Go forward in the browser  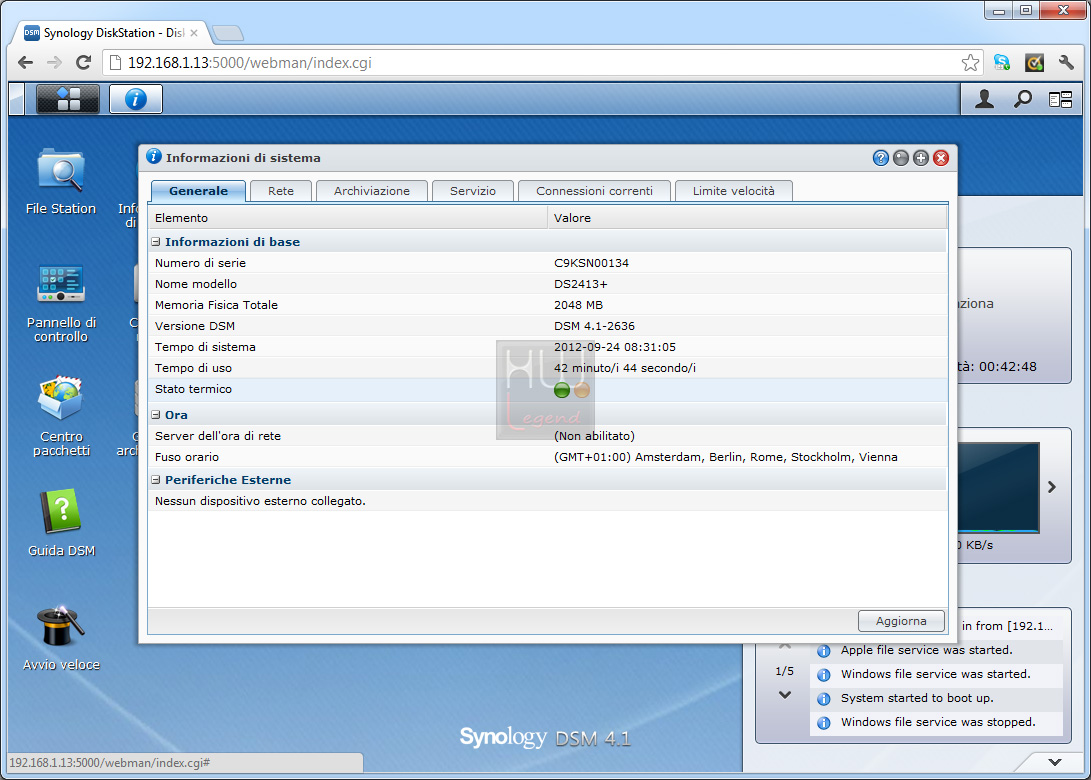[54, 63]
